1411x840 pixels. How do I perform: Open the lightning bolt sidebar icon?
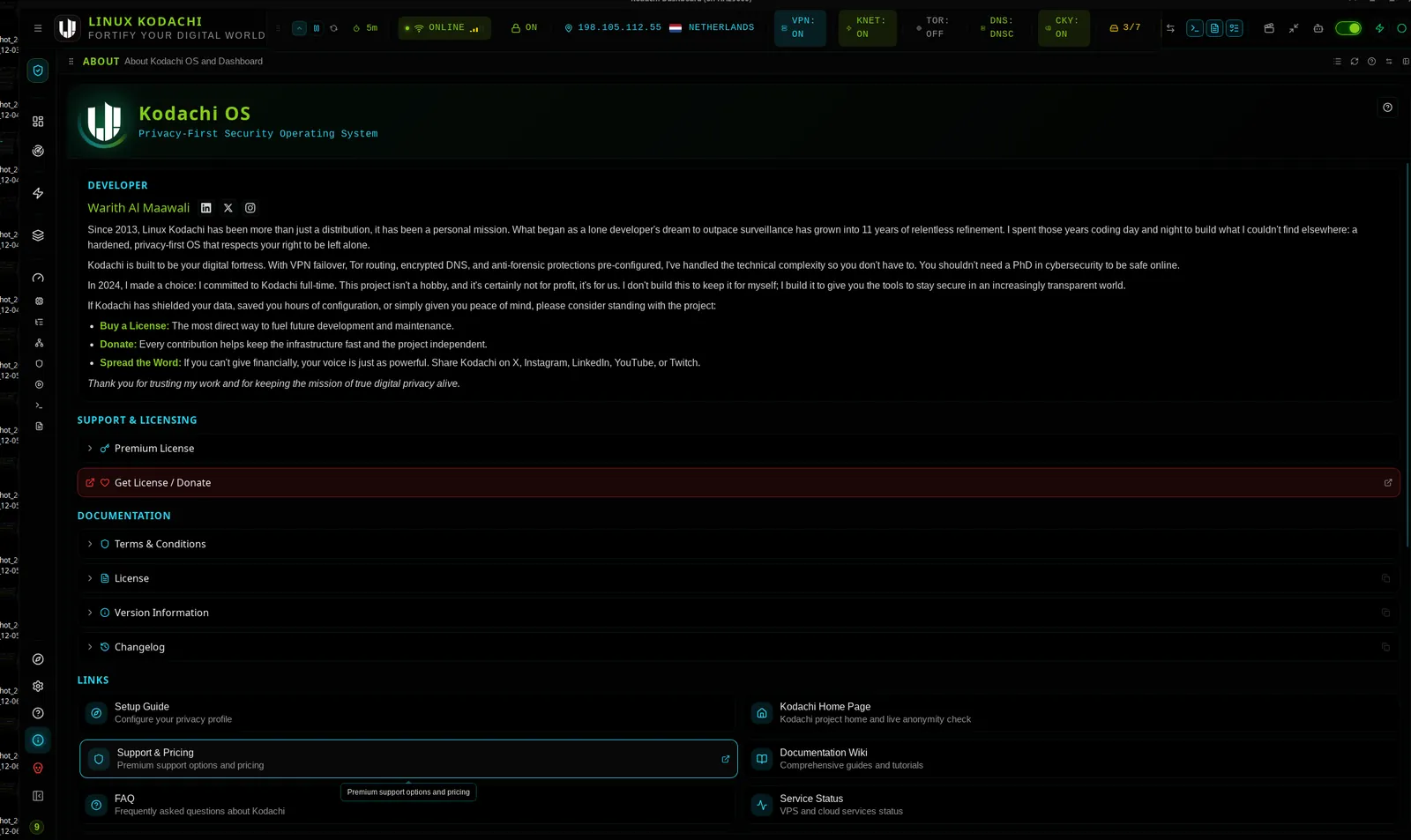(38, 193)
